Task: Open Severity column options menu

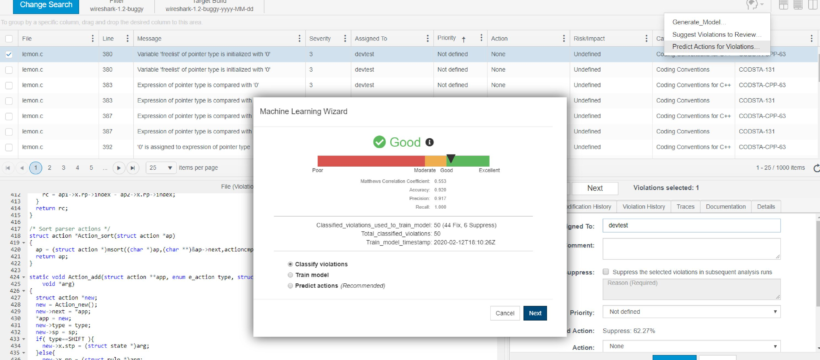Action: [345, 38]
